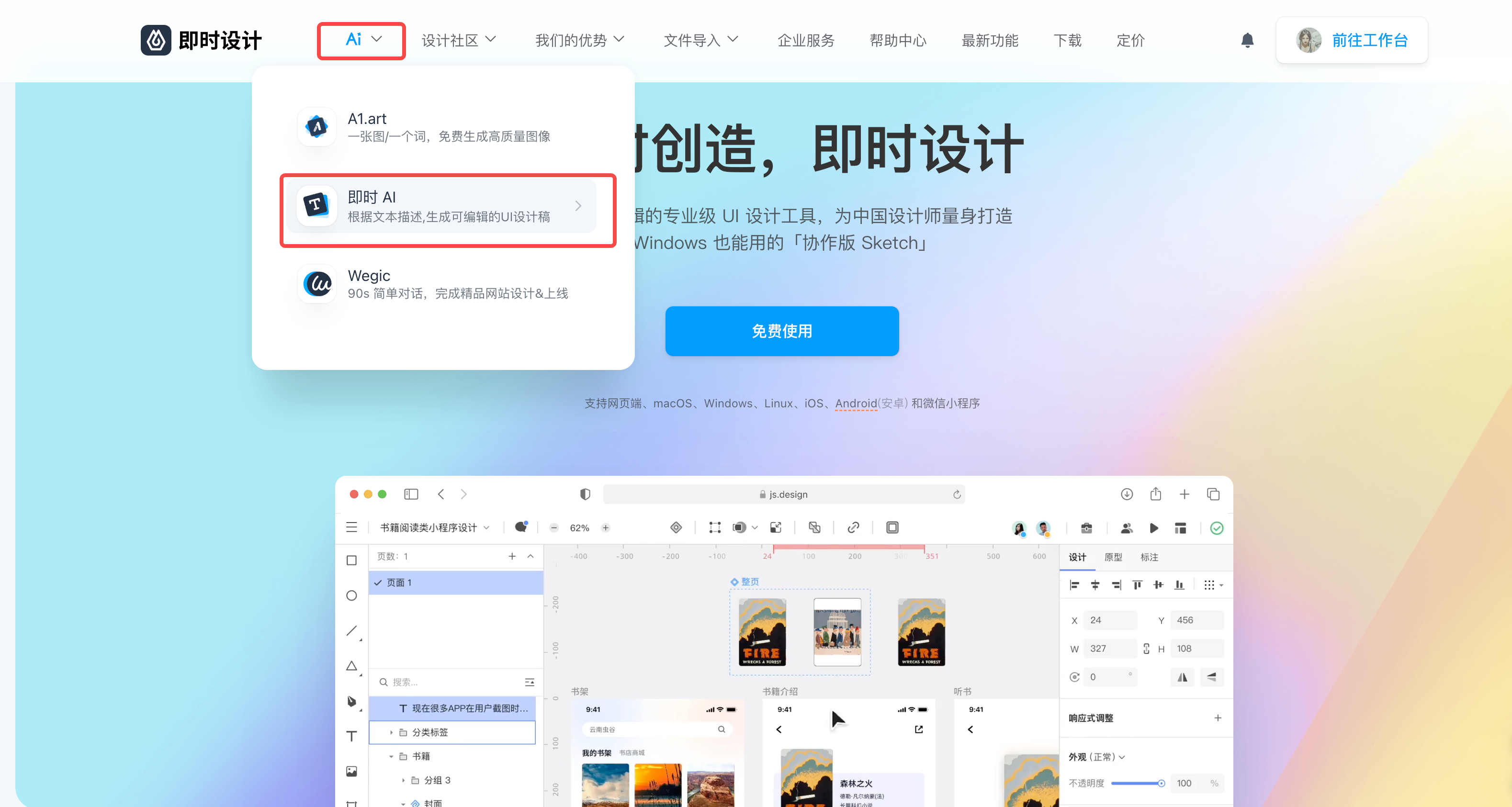Open the 帮助中心 link
This screenshot has width=1512, height=807.
click(x=898, y=40)
